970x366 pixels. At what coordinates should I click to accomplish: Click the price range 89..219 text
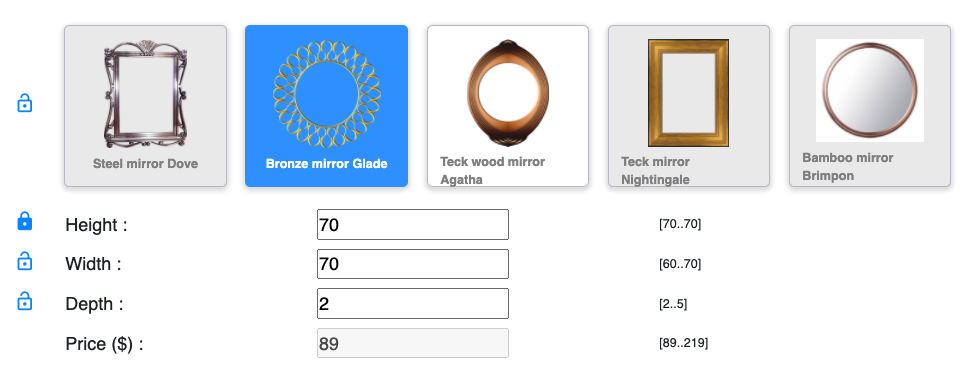684,343
